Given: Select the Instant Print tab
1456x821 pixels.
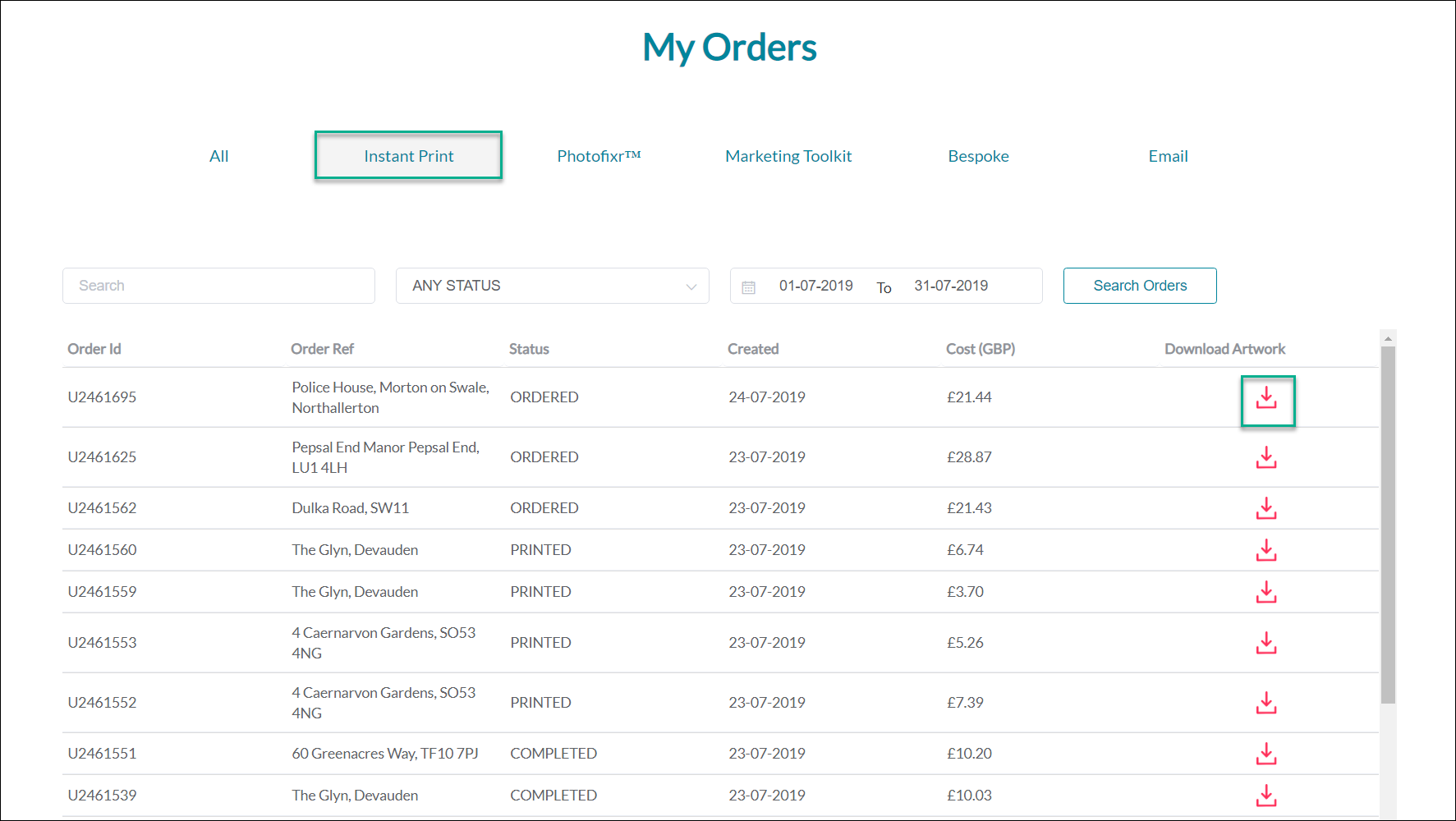Looking at the screenshot, I should pyautogui.click(x=408, y=156).
